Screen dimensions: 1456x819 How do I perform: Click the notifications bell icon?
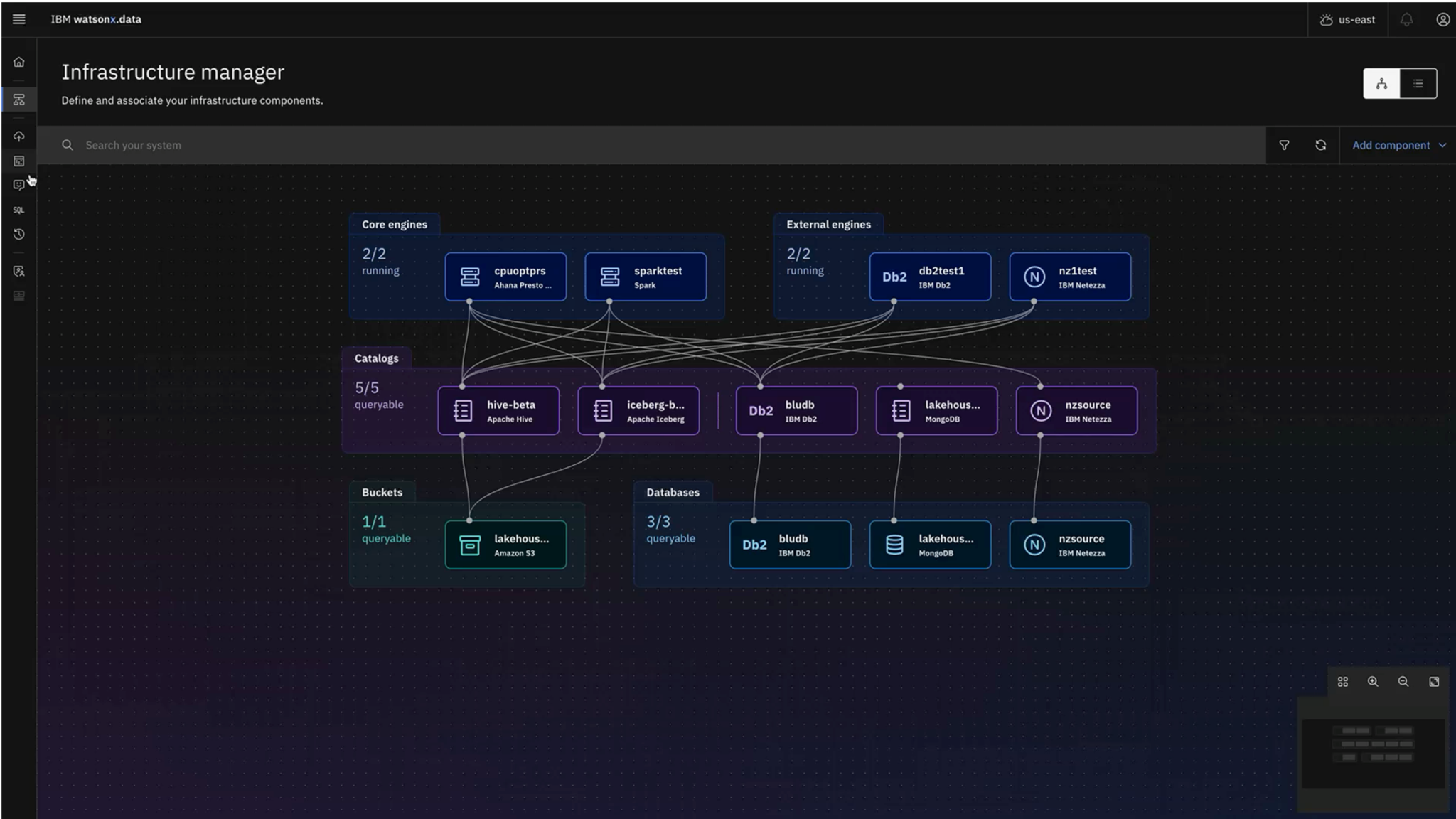coord(1406,19)
